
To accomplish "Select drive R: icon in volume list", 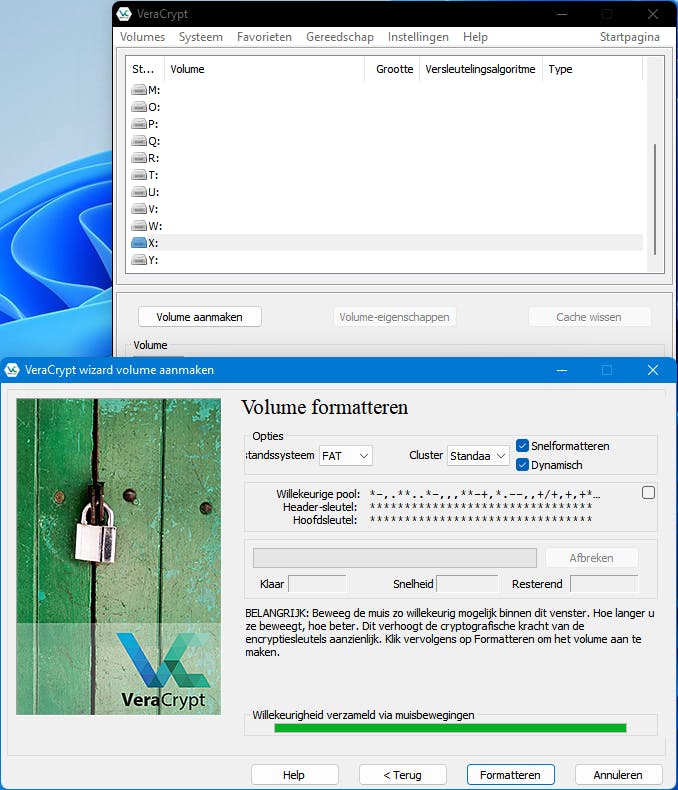I will [139, 158].
